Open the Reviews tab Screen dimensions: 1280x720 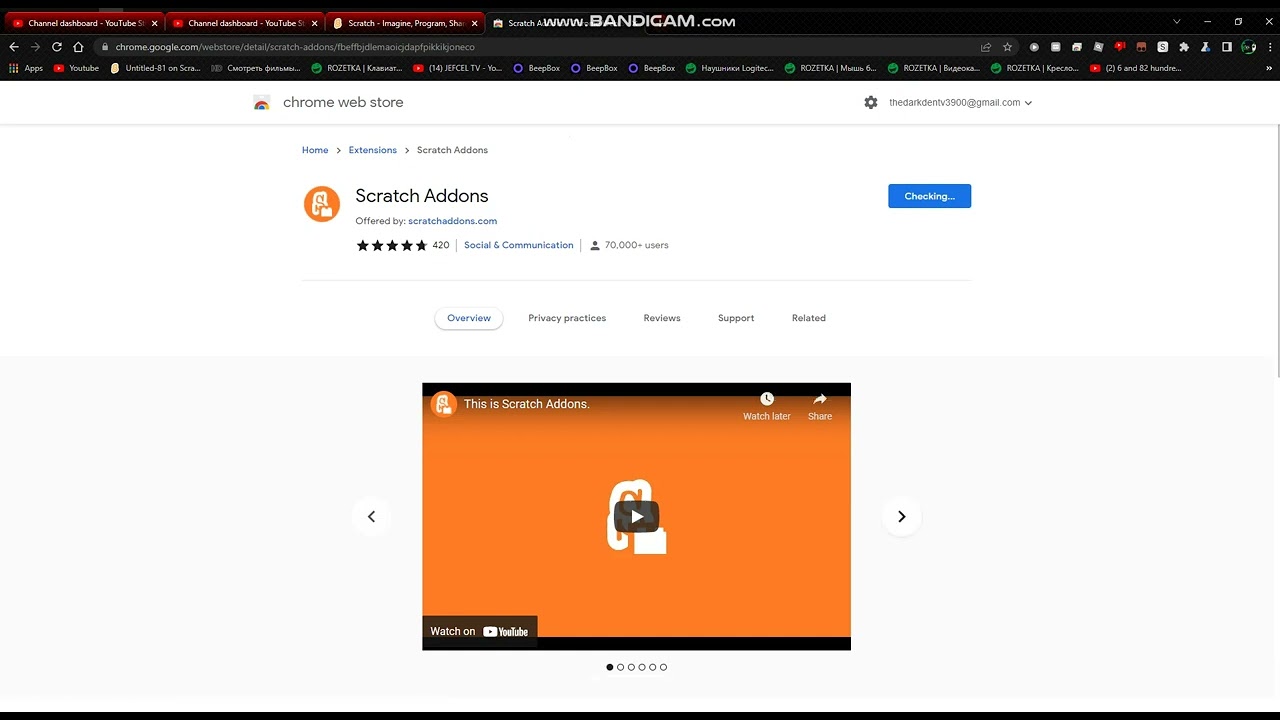pos(662,318)
